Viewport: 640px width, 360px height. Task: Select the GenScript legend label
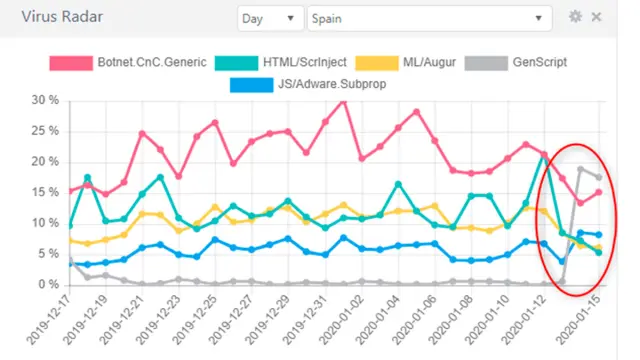[x=540, y=62]
